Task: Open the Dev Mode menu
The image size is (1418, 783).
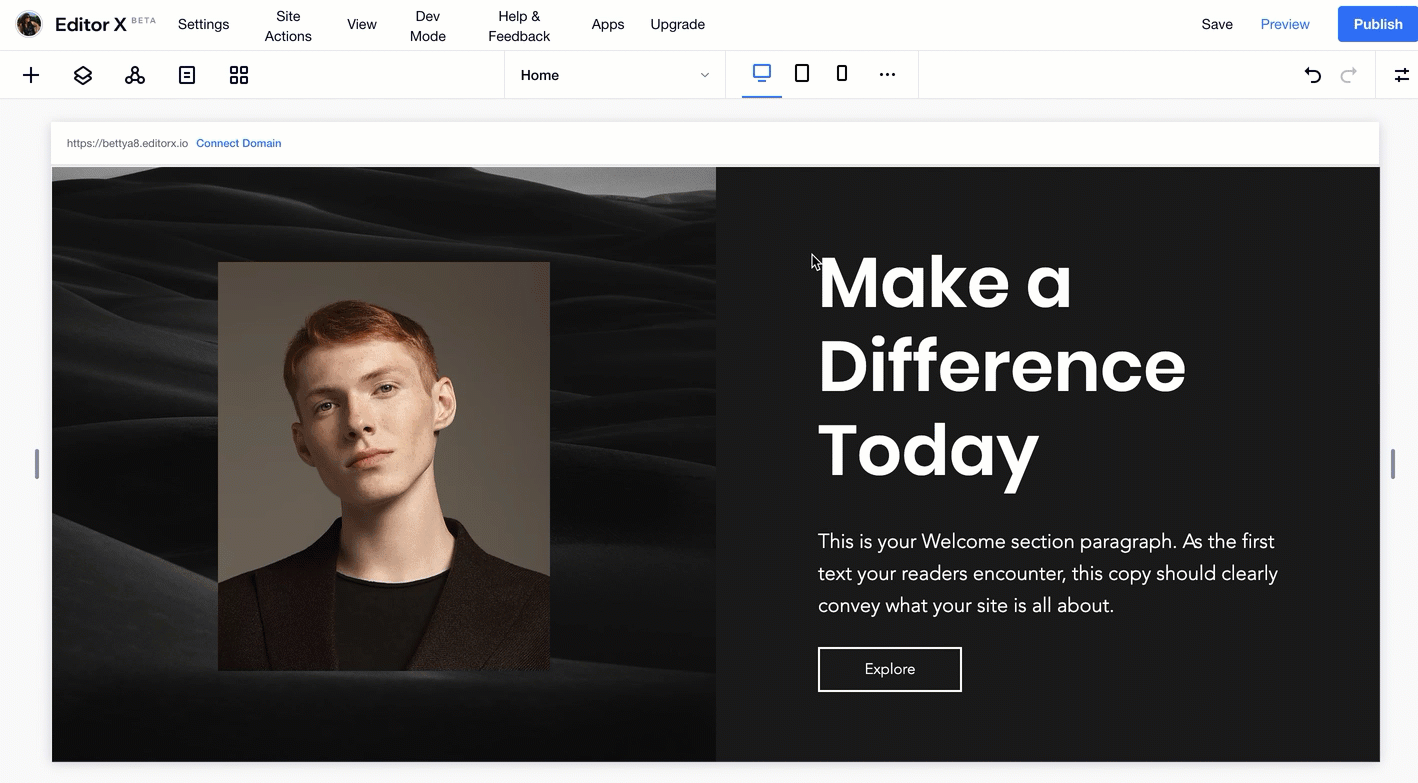Action: click(428, 26)
